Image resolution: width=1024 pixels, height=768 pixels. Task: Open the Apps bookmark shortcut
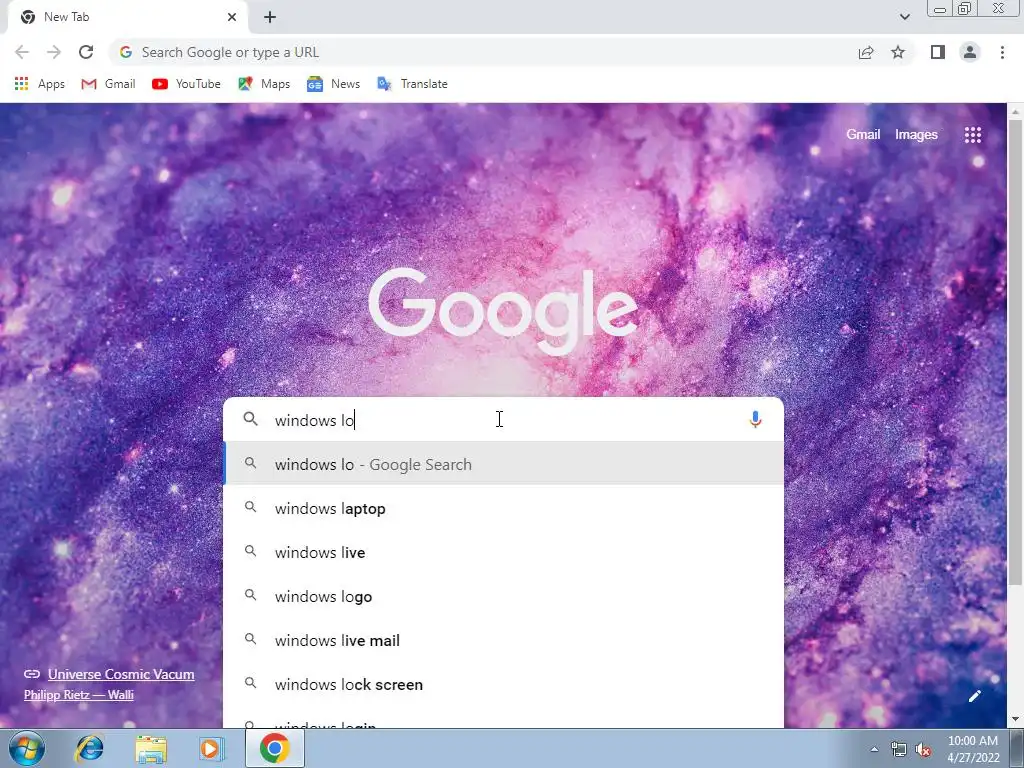[40, 84]
